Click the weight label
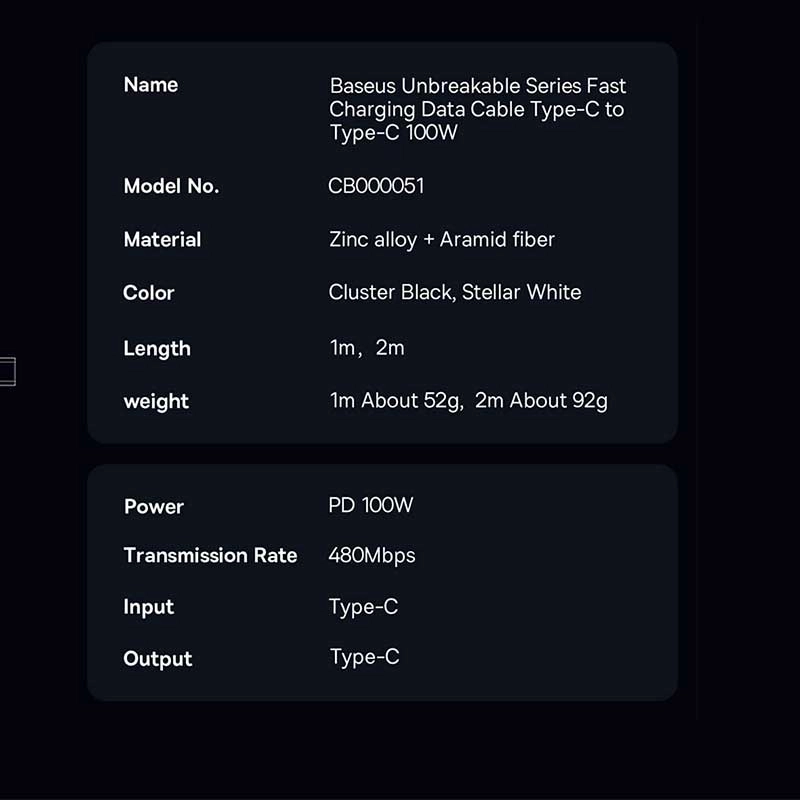 [156, 402]
